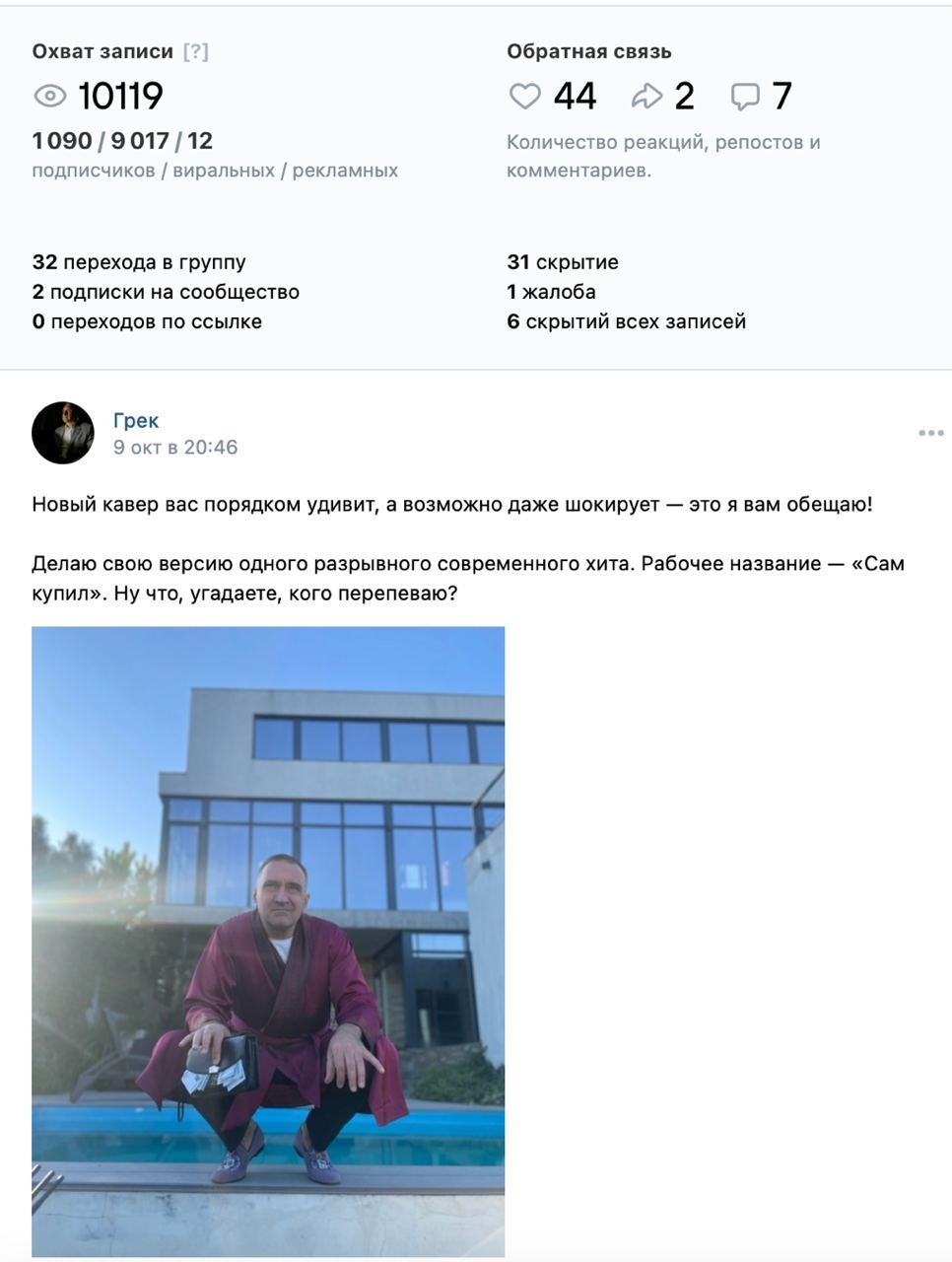
Task: Click the comment bubble icon
Action: click(745, 97)
